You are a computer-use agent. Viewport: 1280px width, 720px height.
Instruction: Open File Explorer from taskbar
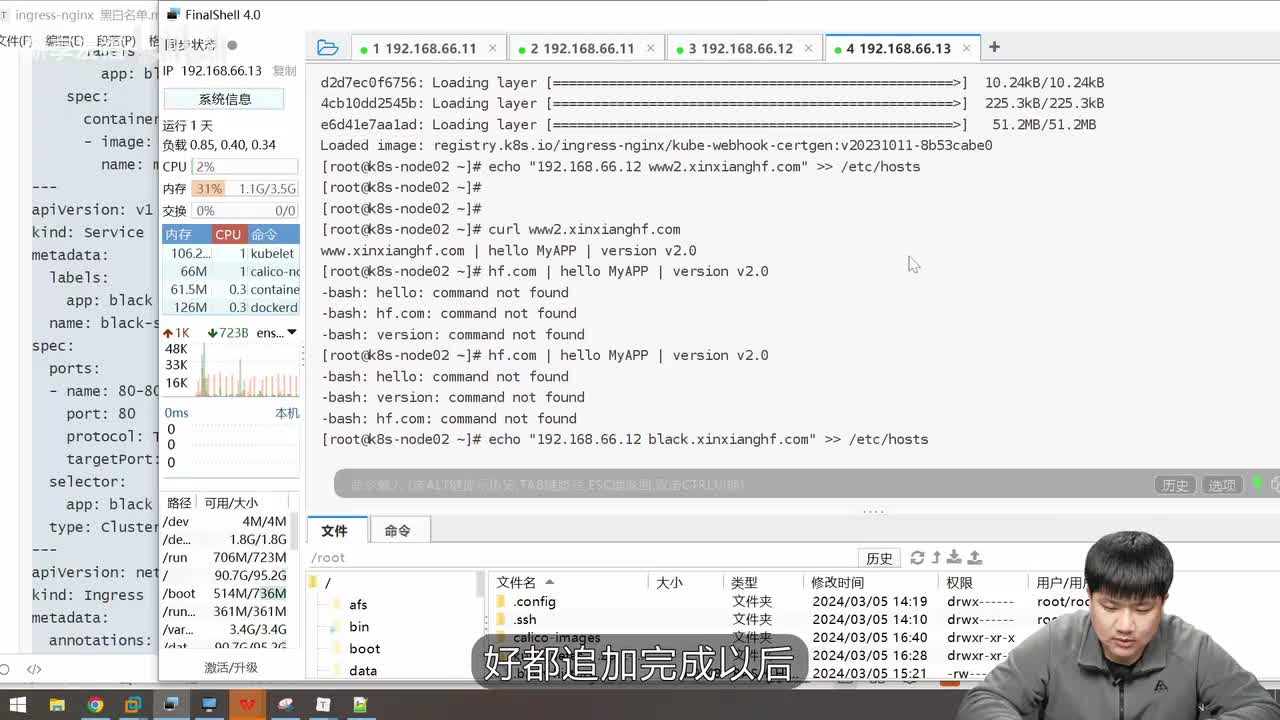click(x=57, y=705)
